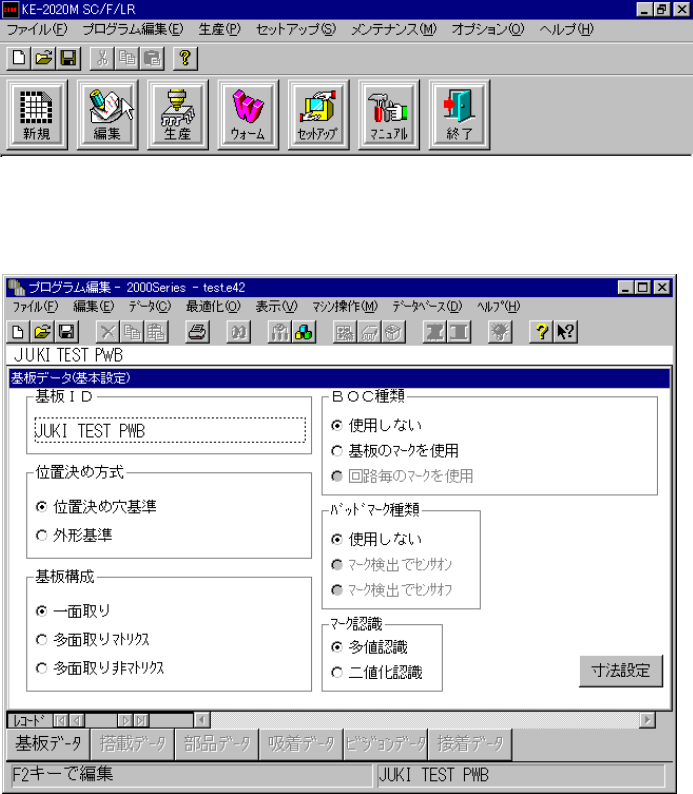
Task: Select 多値認識 mark recognition
Action: click(370, 647)
